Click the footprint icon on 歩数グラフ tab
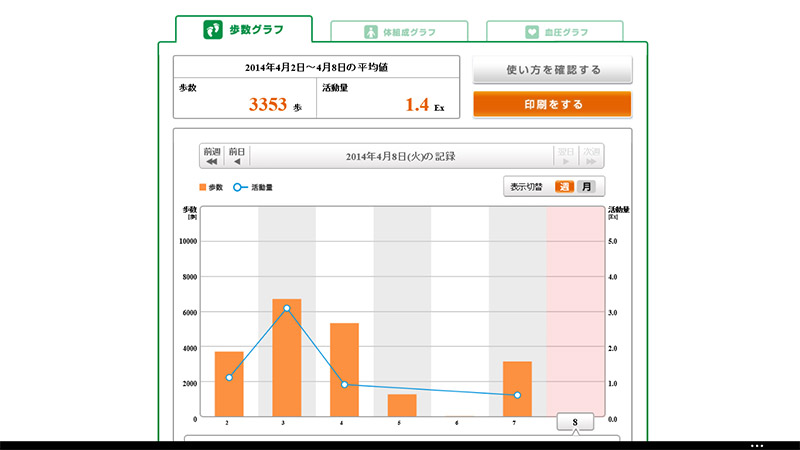The width and height of the screenshot is (800, 450). pyautogui.click(x=213, y=30)
